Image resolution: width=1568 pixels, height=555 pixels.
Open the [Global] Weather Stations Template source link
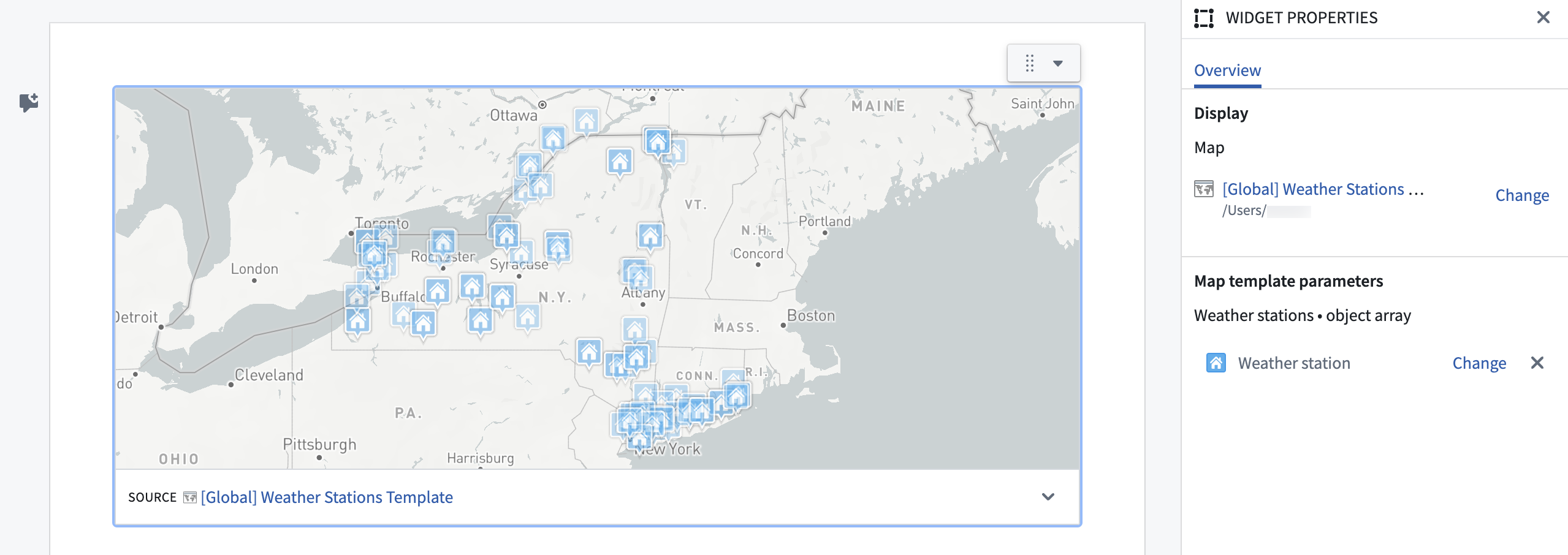click(x=327, y=497)
